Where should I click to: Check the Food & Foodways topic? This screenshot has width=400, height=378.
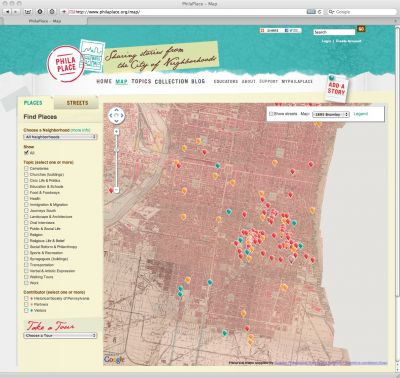point(26,193)
